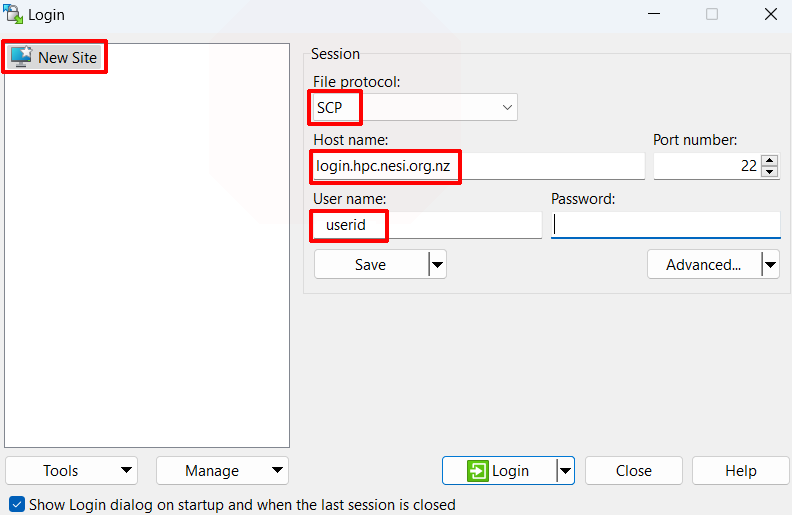Click the WinSCP app icon in title bar
The width and height of the screenshot is (792, 515).
(13, 14)
